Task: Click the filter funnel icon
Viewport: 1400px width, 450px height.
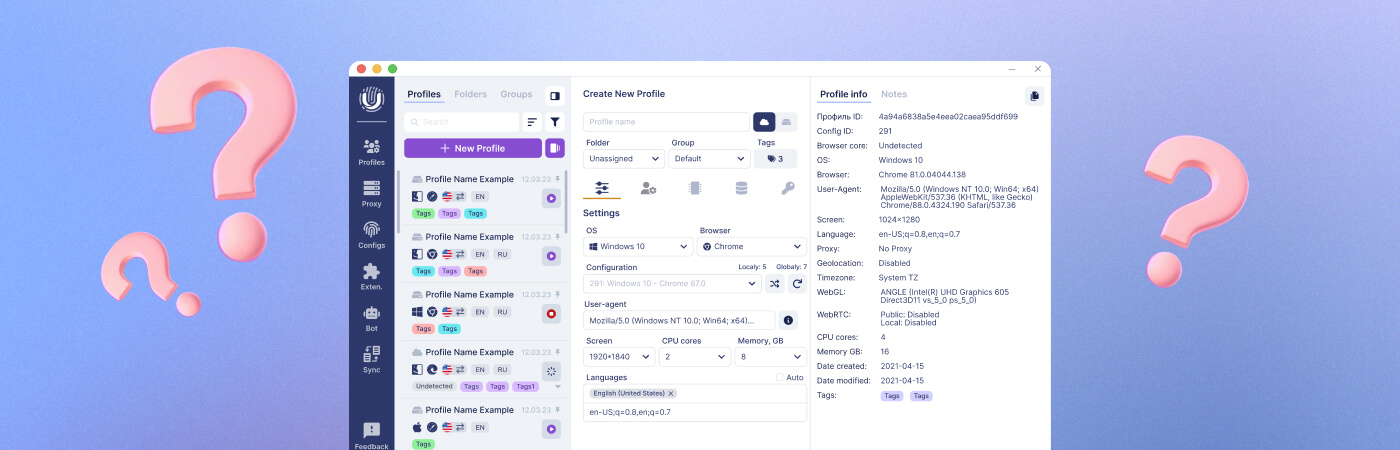Action: [x=555, y=122]
